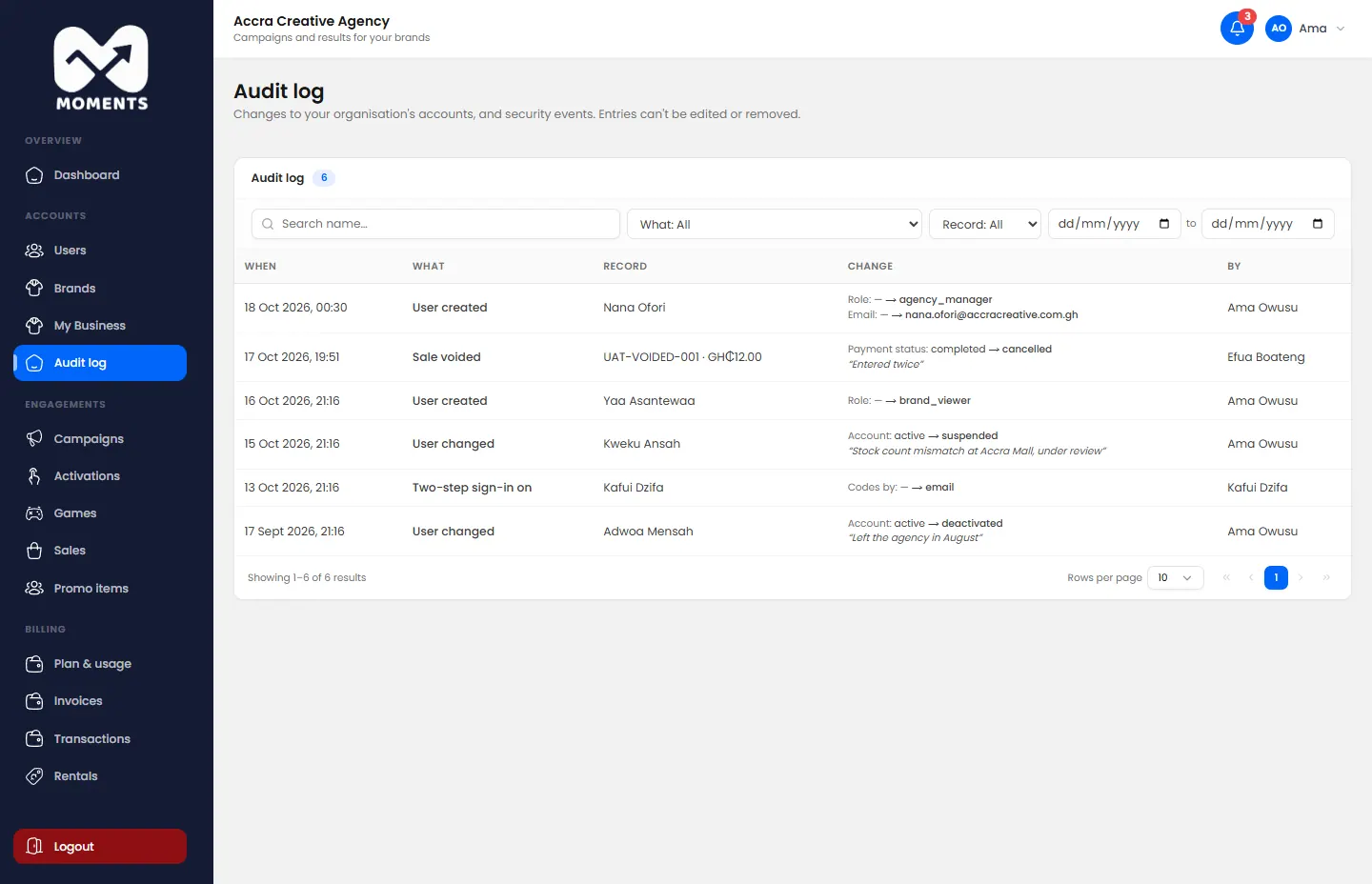Click the Users sidebar icon
This screenshot has height=884, width=1372.
(34, 251)
